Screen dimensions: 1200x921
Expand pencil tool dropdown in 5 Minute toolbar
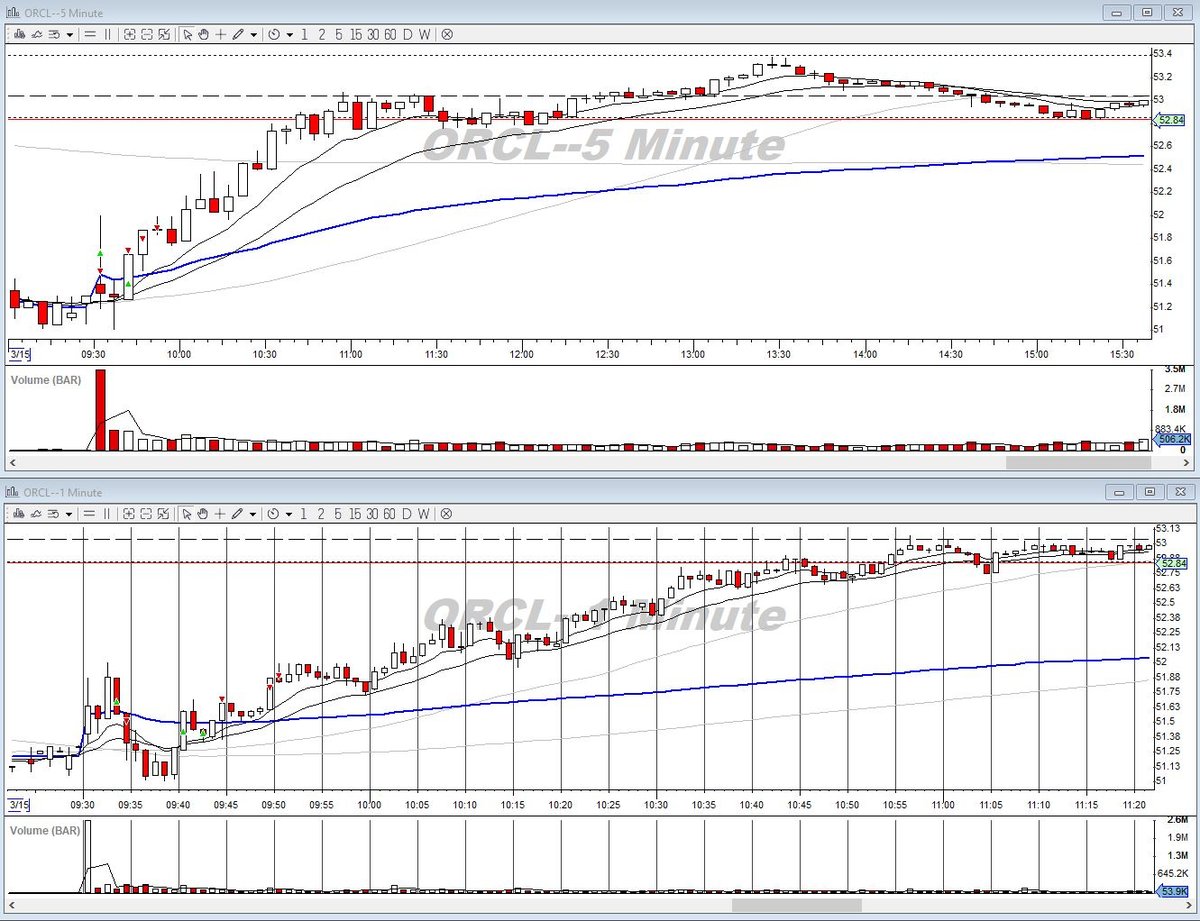(254, 34)
